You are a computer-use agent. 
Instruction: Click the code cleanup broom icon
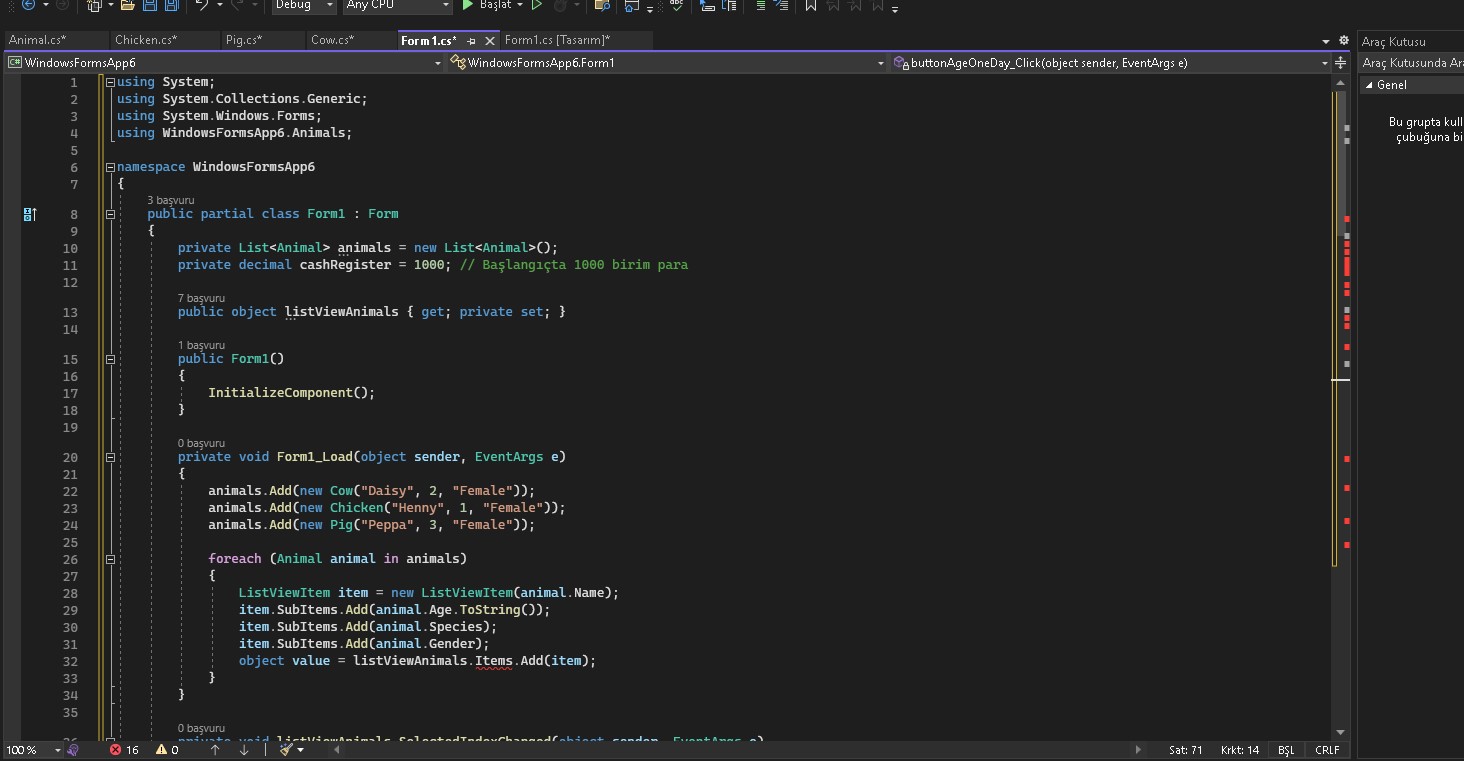286,749
